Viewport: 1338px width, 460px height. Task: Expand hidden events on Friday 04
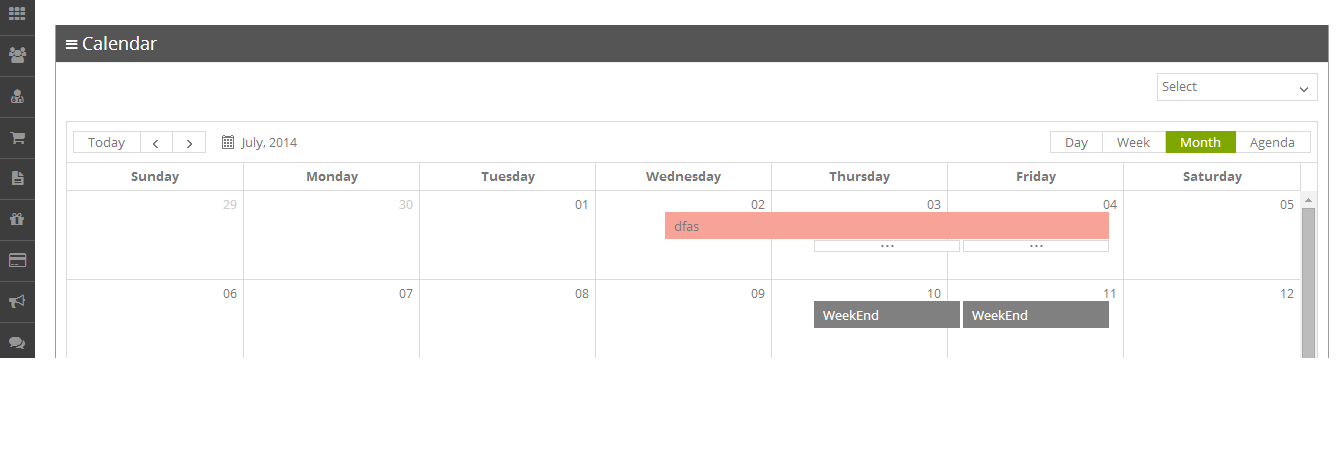point(1036,246)
